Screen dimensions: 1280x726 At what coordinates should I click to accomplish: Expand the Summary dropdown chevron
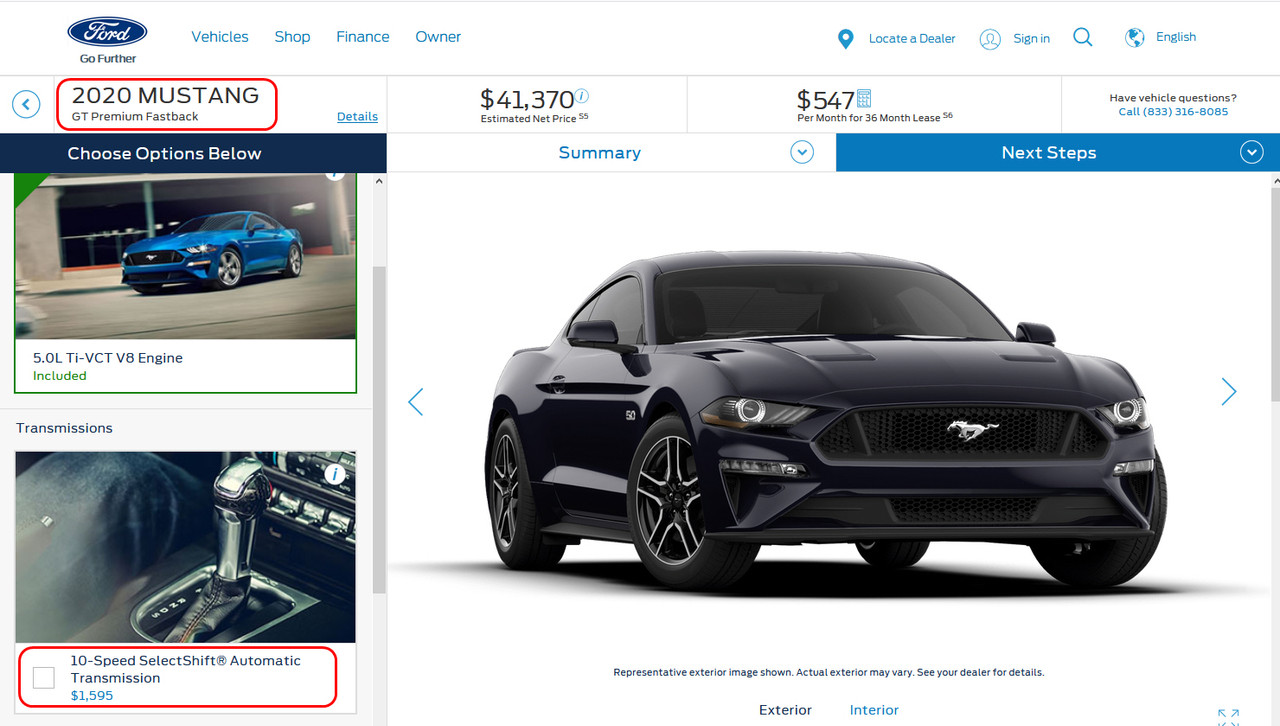[802, 153]
